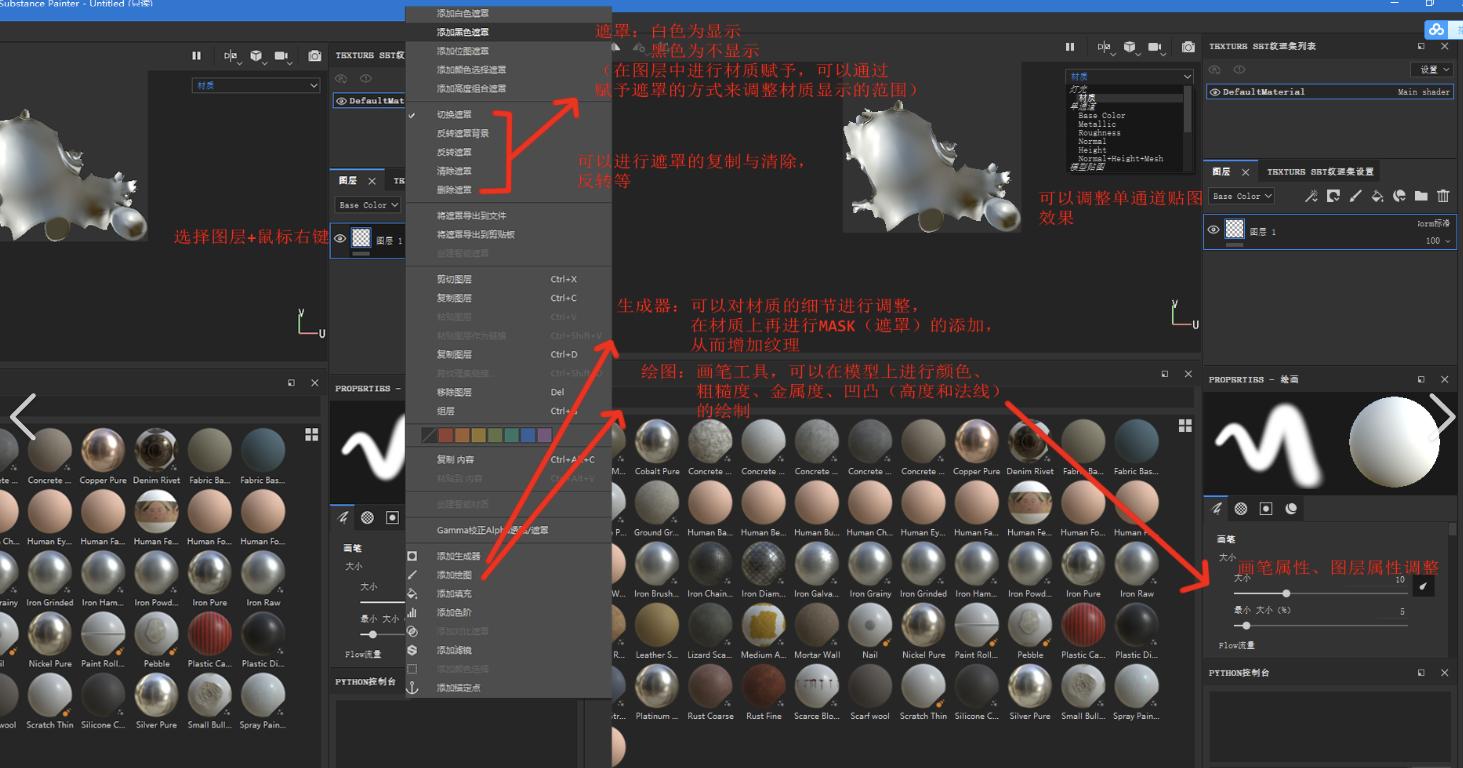Viewport: 1463px width, 768px height.
Task: Open the 设置 dropdown in texture set list
Action: click(x=1431, y=70)
